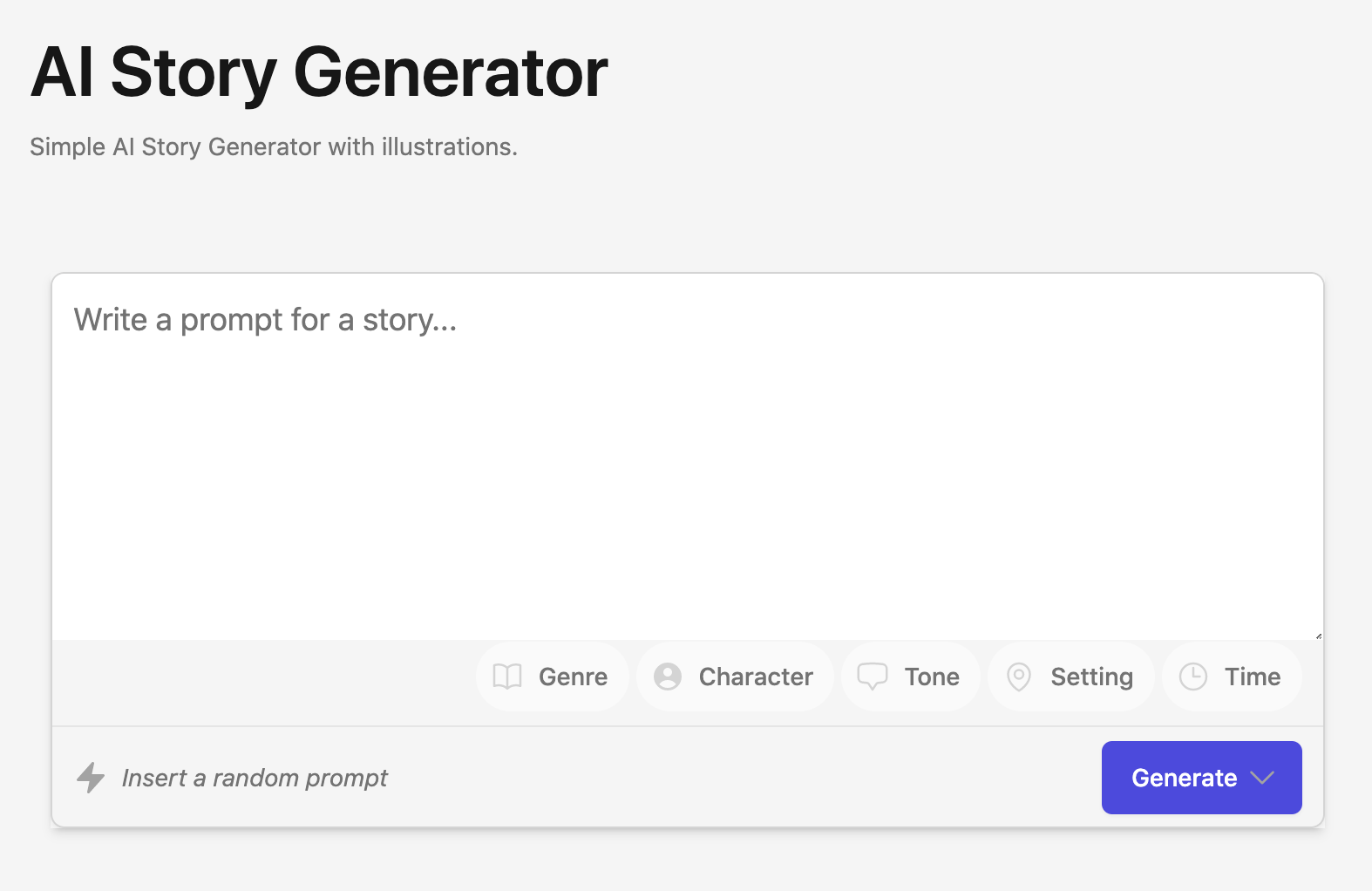Click the AI Story Generator heading
Image resolution: width=1372 pixels, height=891 pixels.
click(319, 73)
